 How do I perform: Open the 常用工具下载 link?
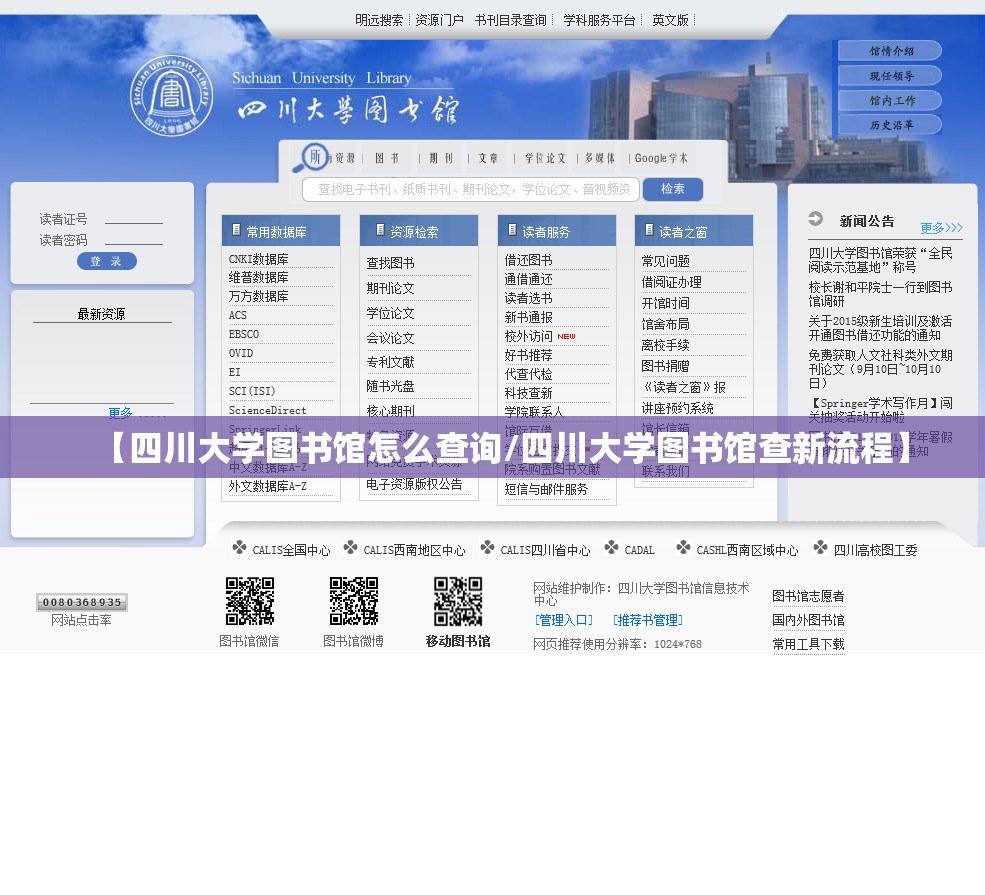pyautogui.click(x=808, y=644)
